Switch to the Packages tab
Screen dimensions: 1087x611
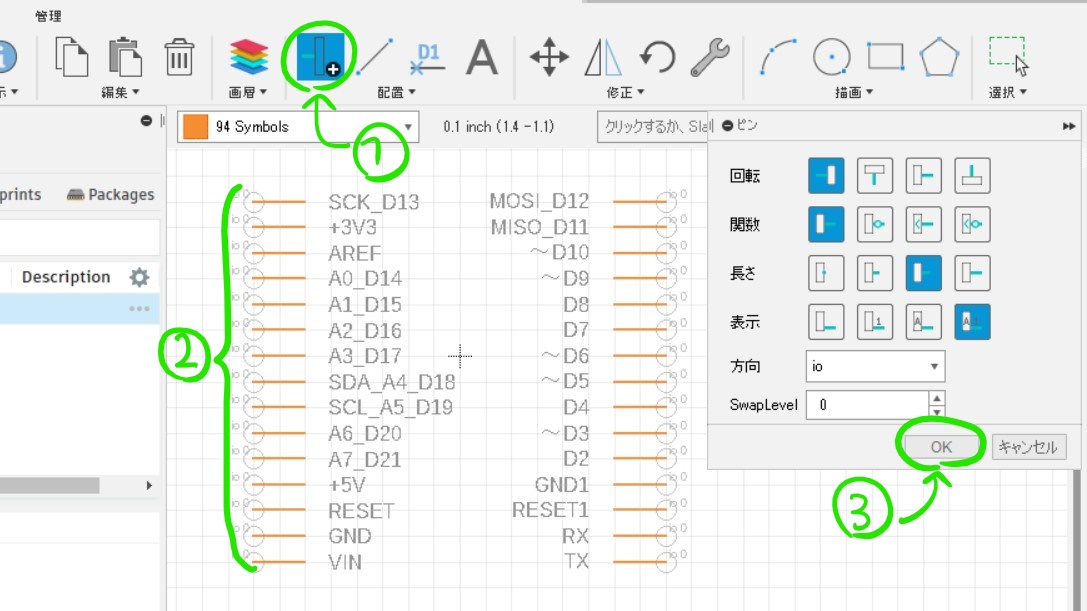tap(111, 195)
